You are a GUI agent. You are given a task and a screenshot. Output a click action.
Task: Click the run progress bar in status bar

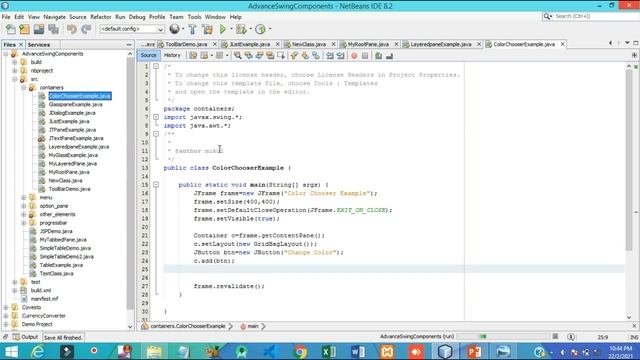click(503, 337)
